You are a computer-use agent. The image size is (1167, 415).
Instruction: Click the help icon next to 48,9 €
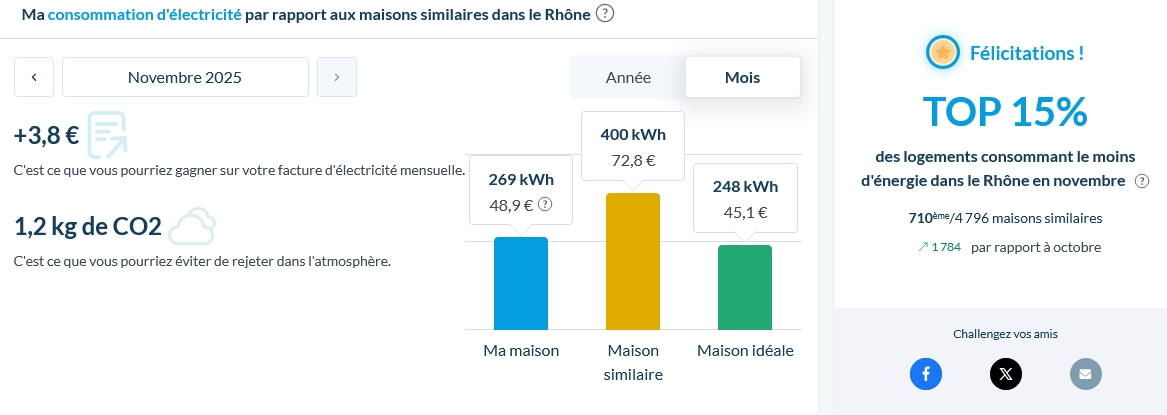(545, 204)
